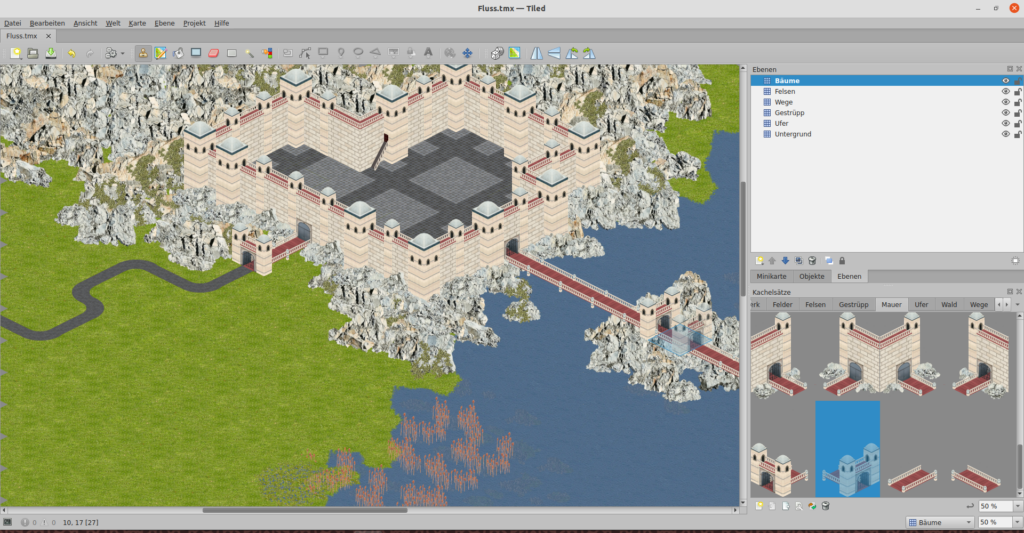Select the Stamp Brush tool
Image resolution: width=1024 pixels, height=533 pixels.
point(142,52)
